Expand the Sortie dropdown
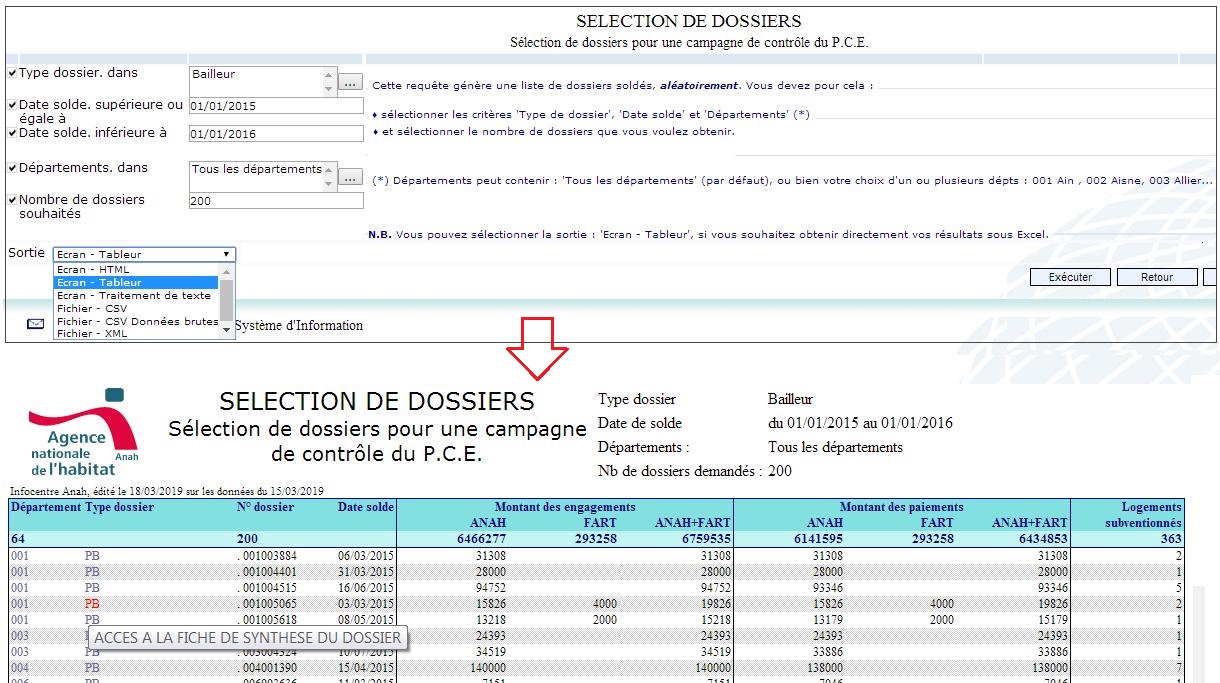 144,254
